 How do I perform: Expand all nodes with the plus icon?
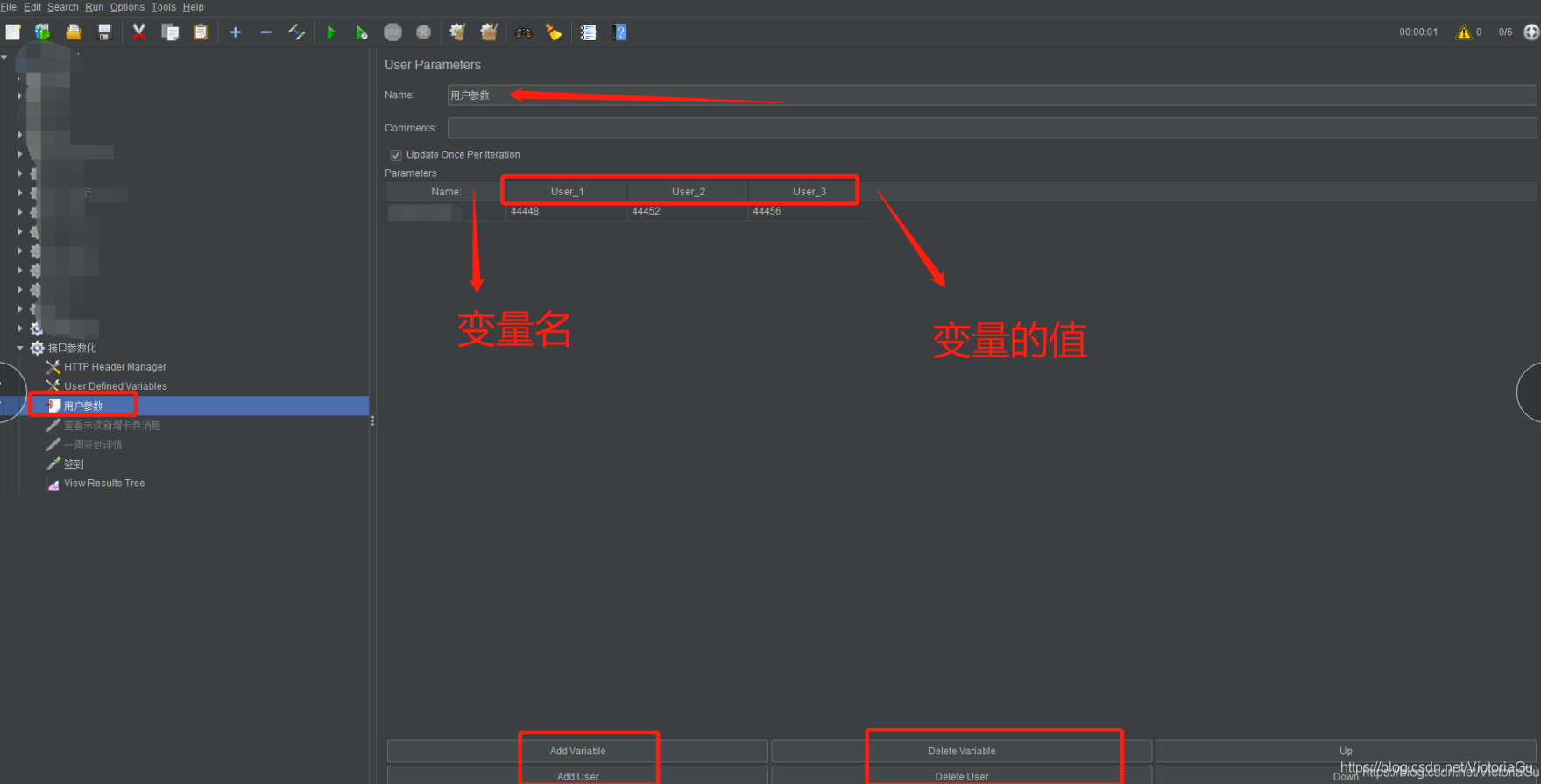(x=235, y=32)
